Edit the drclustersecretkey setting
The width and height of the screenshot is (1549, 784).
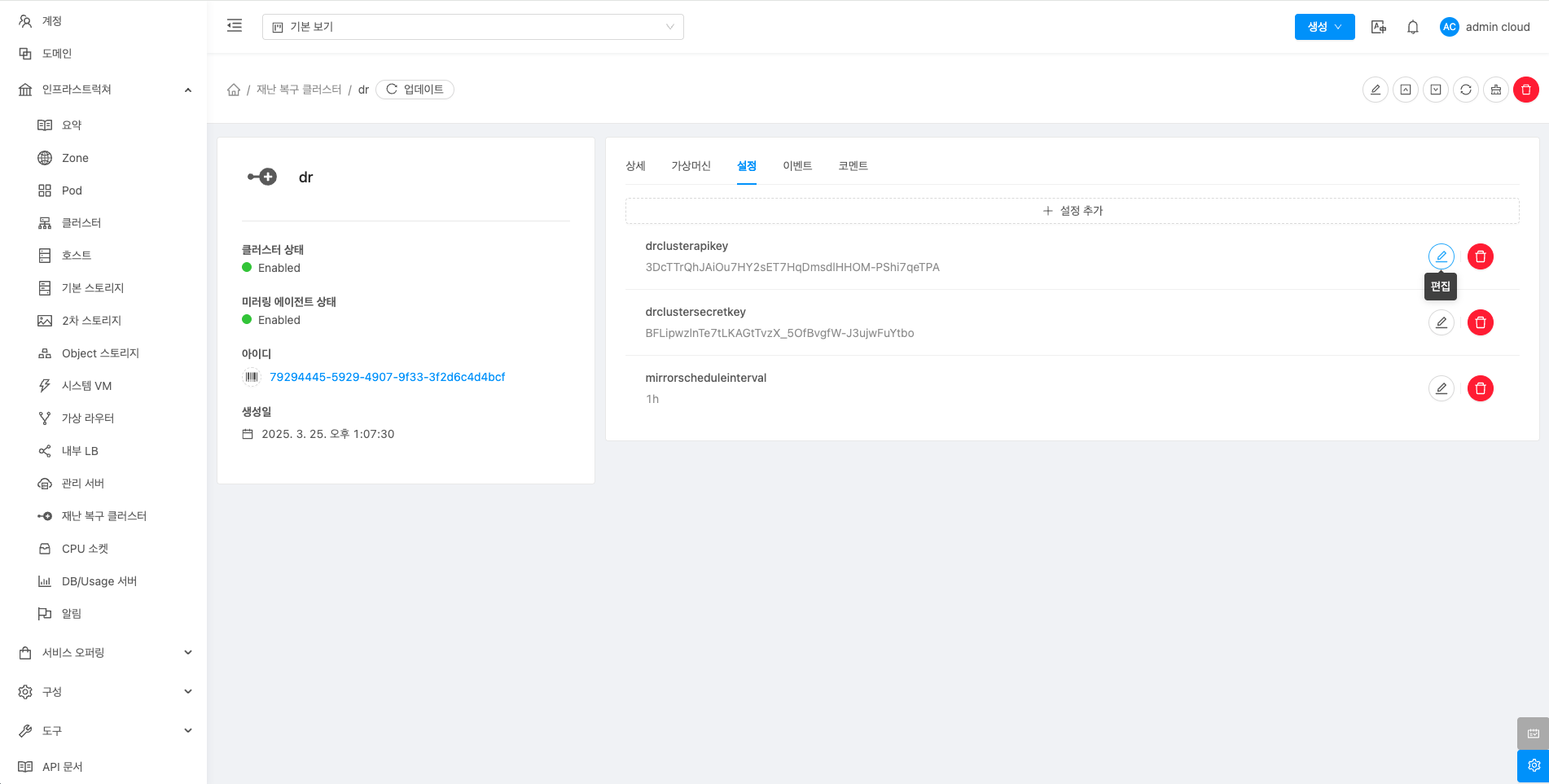[x=1441, y=322]
